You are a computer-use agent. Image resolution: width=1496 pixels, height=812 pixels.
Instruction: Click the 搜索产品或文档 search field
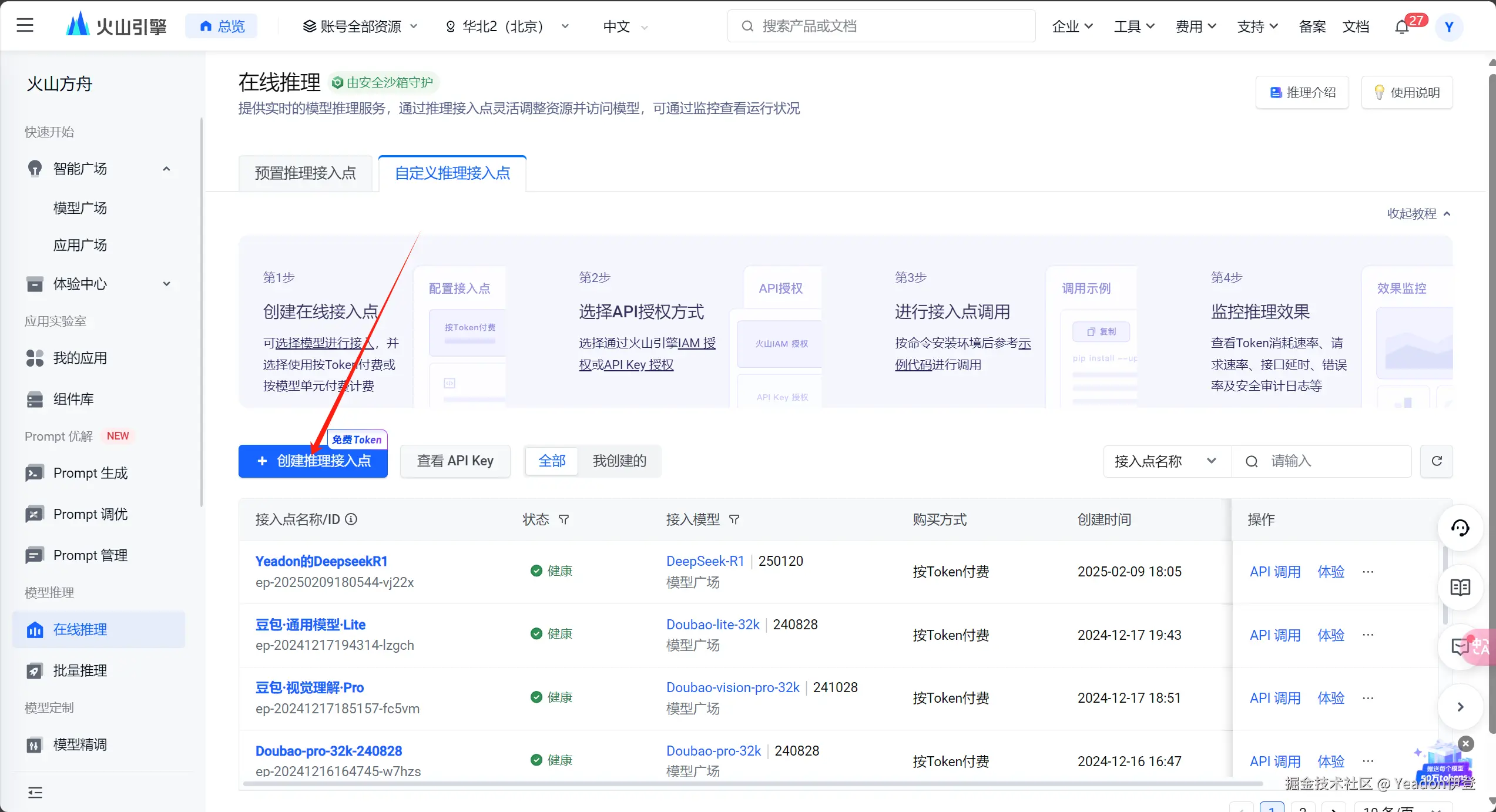881,26
